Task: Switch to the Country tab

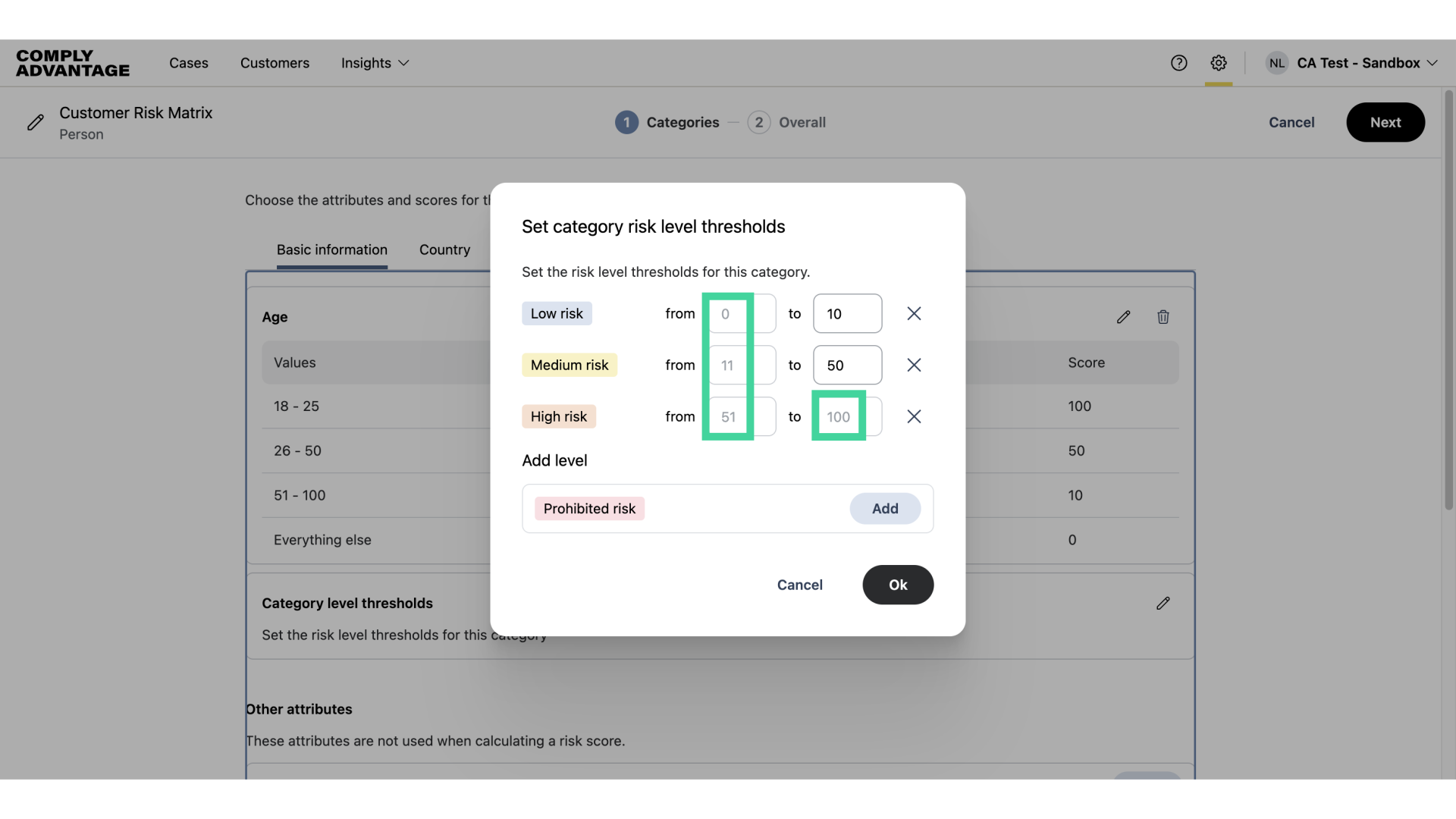Action: pos(444,249)
